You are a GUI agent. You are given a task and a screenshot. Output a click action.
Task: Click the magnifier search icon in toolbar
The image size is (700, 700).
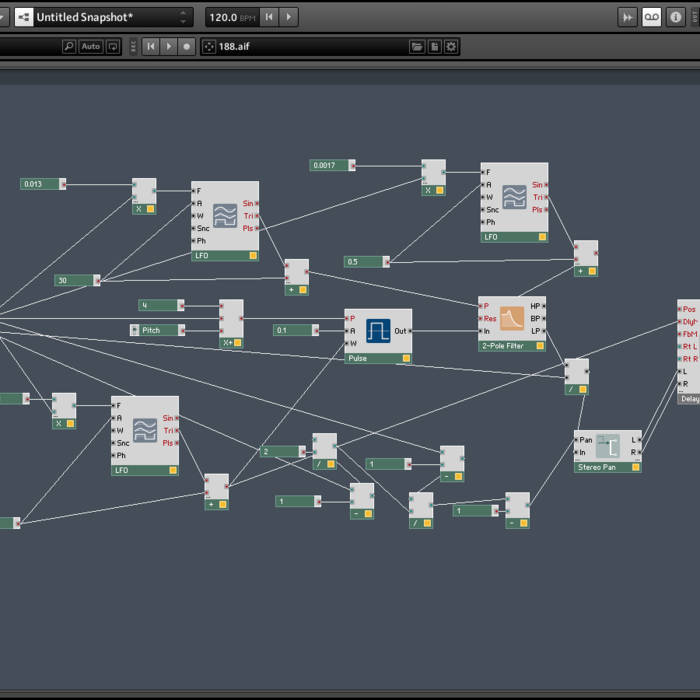point(69,47)
